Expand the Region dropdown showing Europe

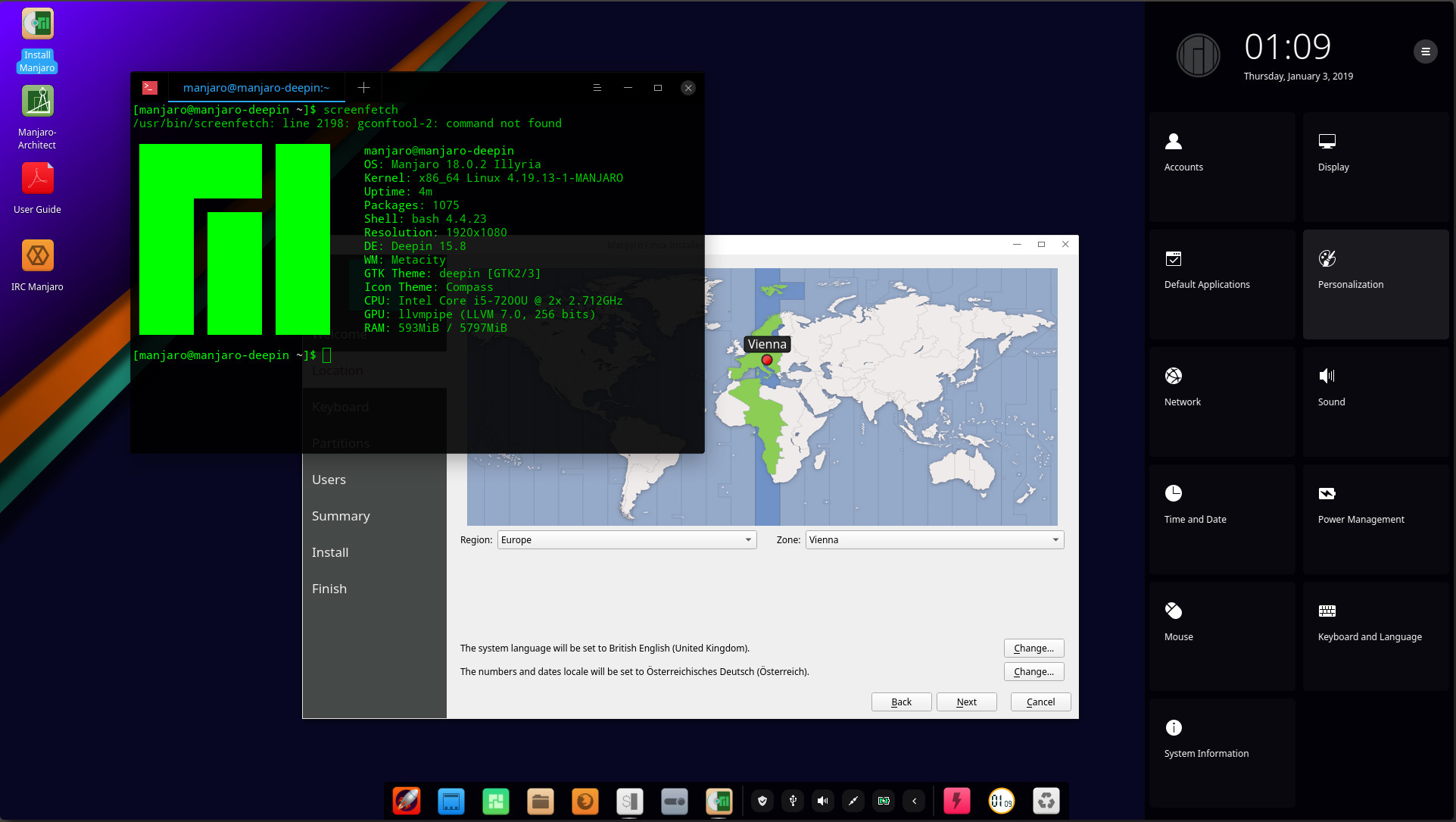pos(626,539)
